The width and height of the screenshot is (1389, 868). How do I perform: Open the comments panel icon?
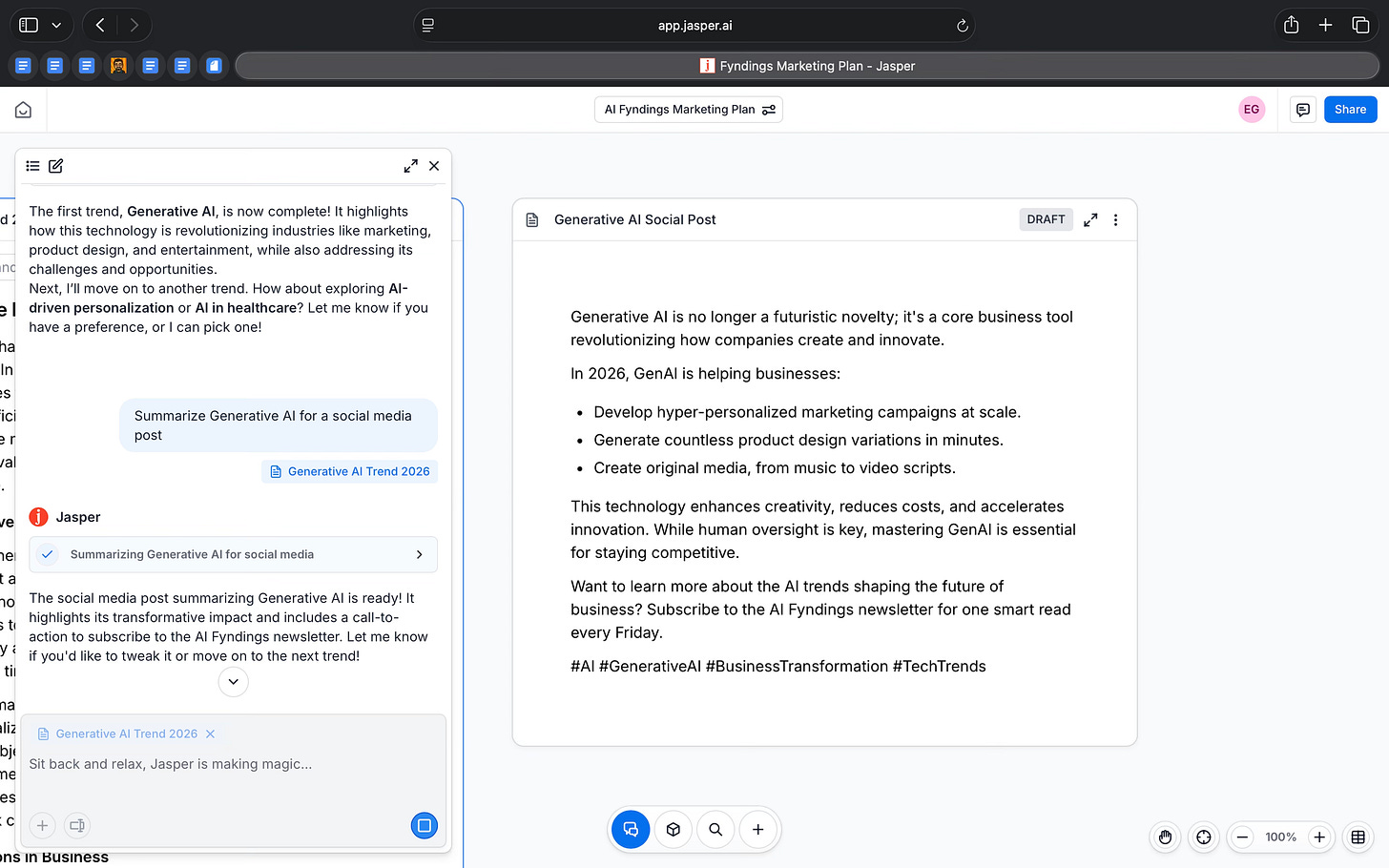(1302, 110)
